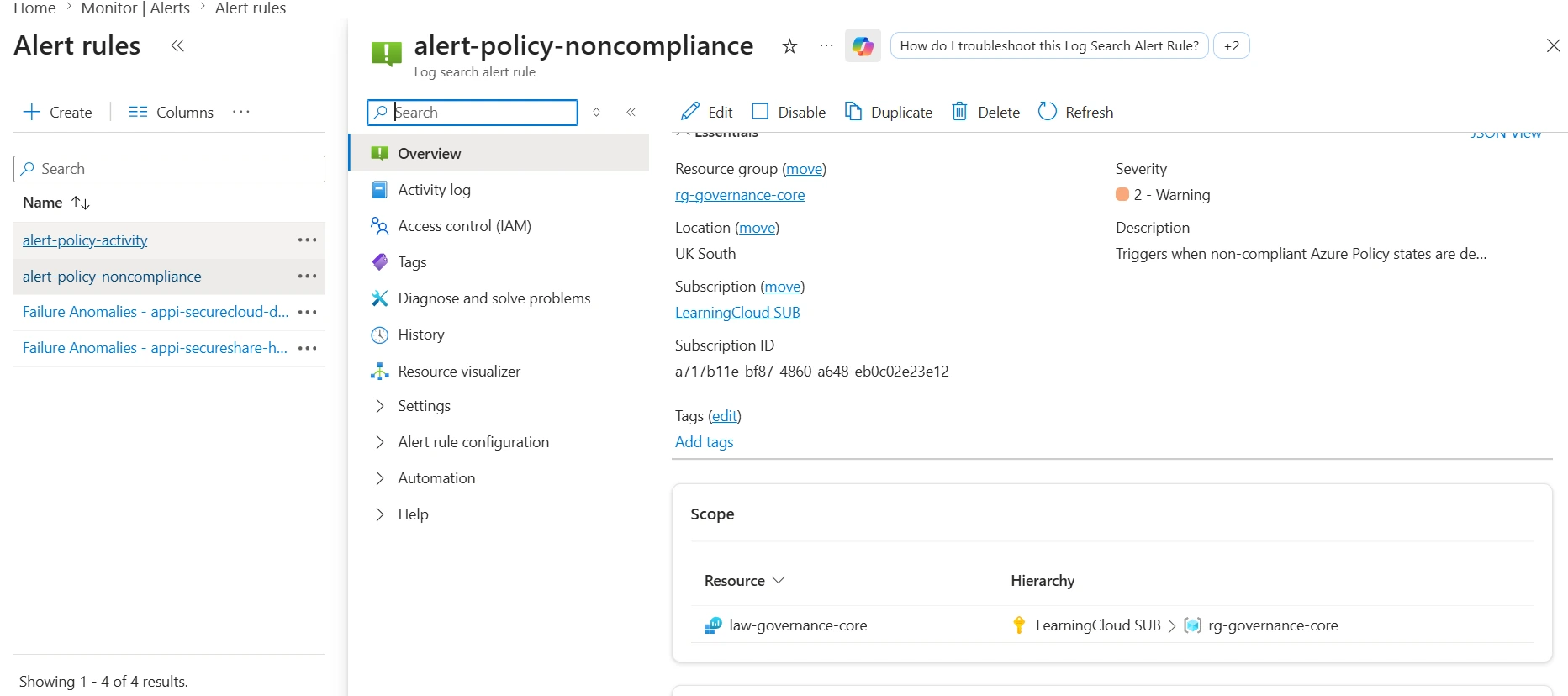
Task: Click the Edit pencil icon
Action: (x=690, y=112)
